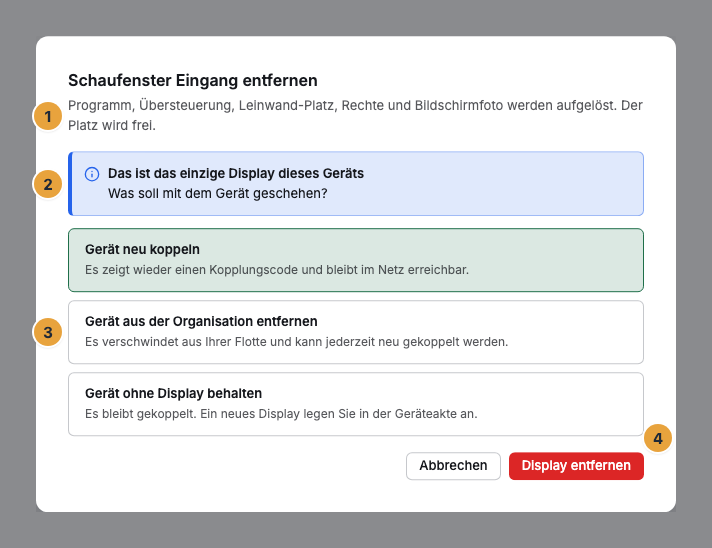Screen dimensions: 712x548
Task: Click the text Das ist das einzige Display dieses Geräts
Action: [x=236, y=173]
